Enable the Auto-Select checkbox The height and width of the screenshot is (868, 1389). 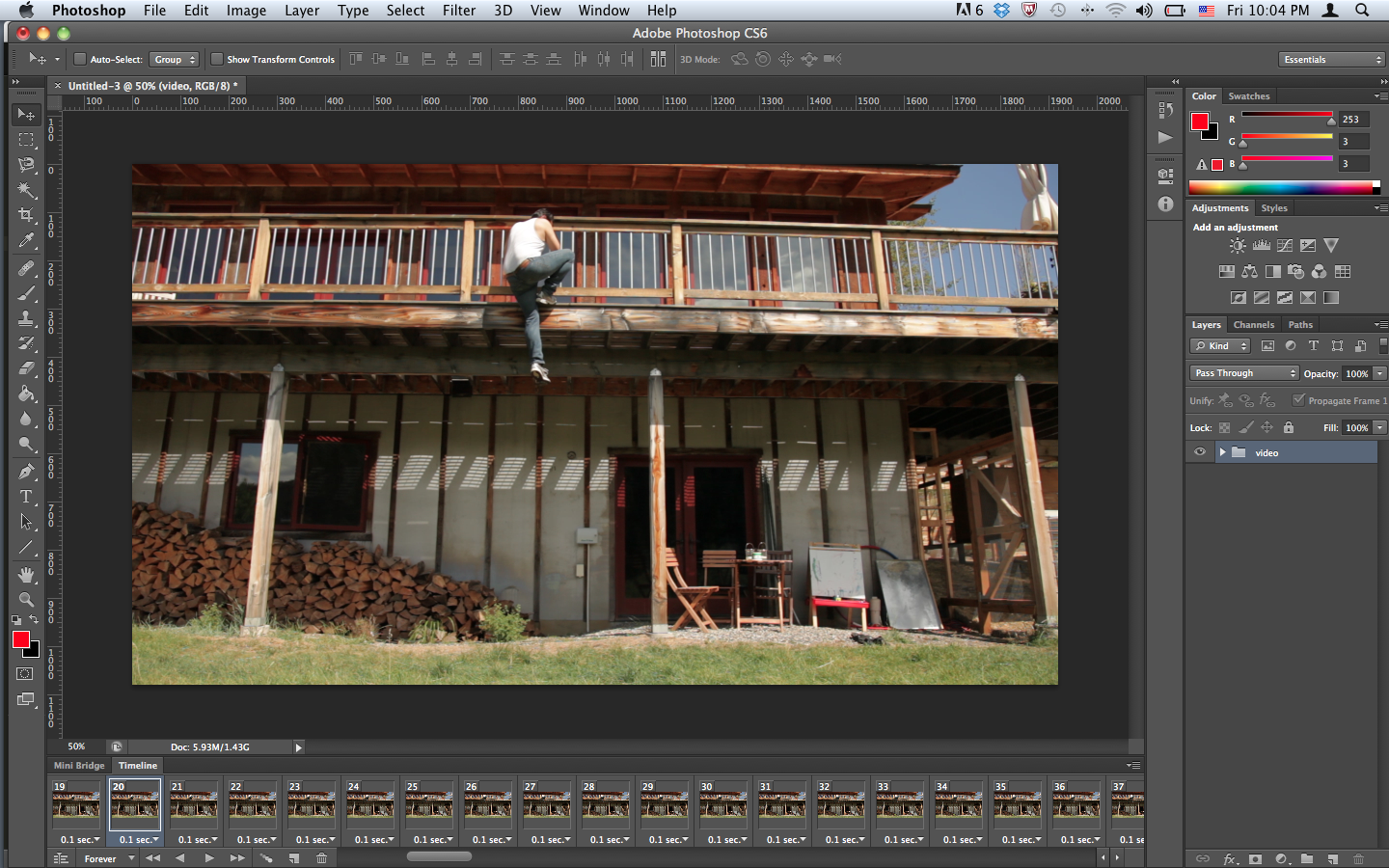click(81, 60)
